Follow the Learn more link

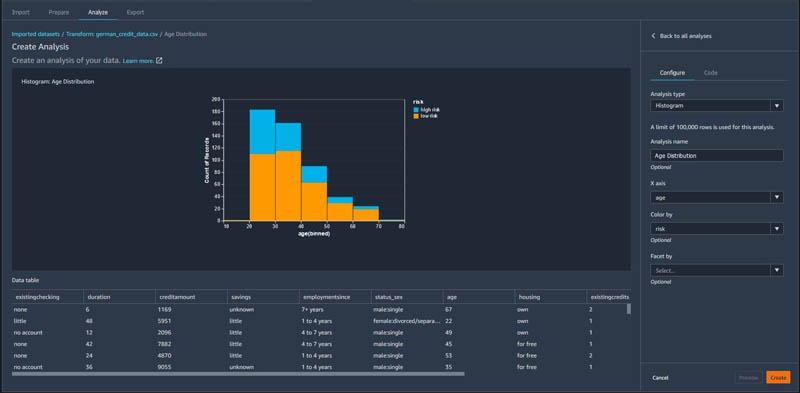(x=138, y=61)
